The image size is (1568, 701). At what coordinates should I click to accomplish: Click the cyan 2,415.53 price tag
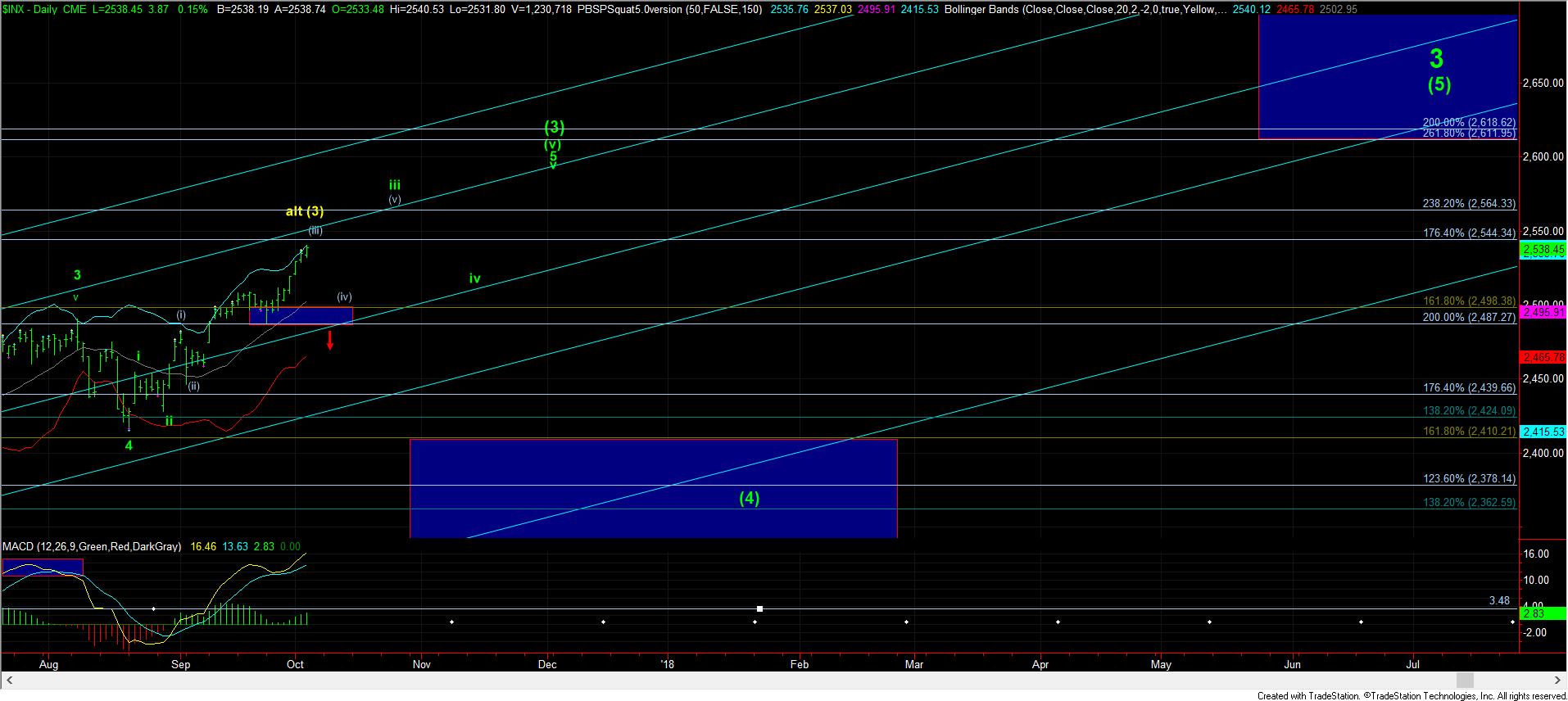[x=1543, y=431]
